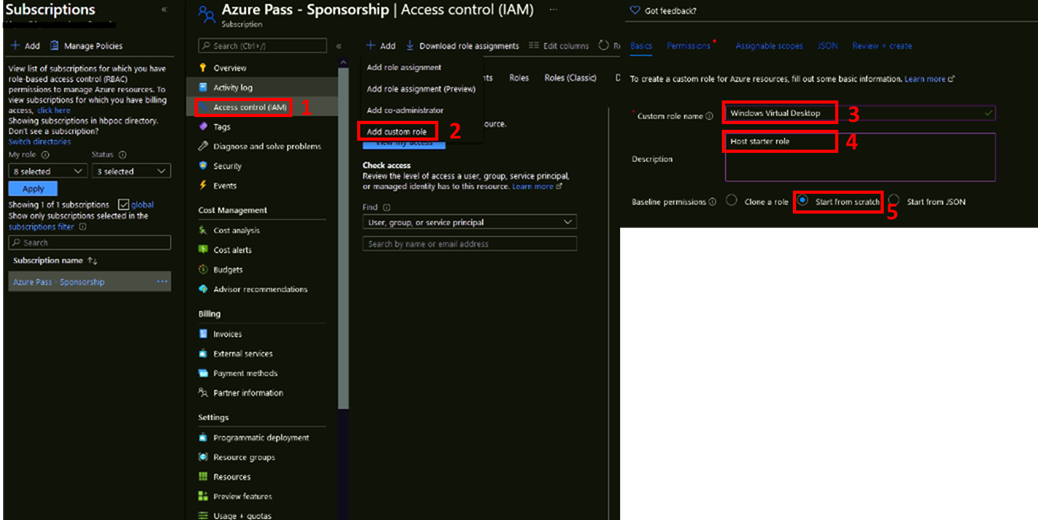
Task: Click the Budgets icon
Action: pyautogui.click(x=203, y=269)
